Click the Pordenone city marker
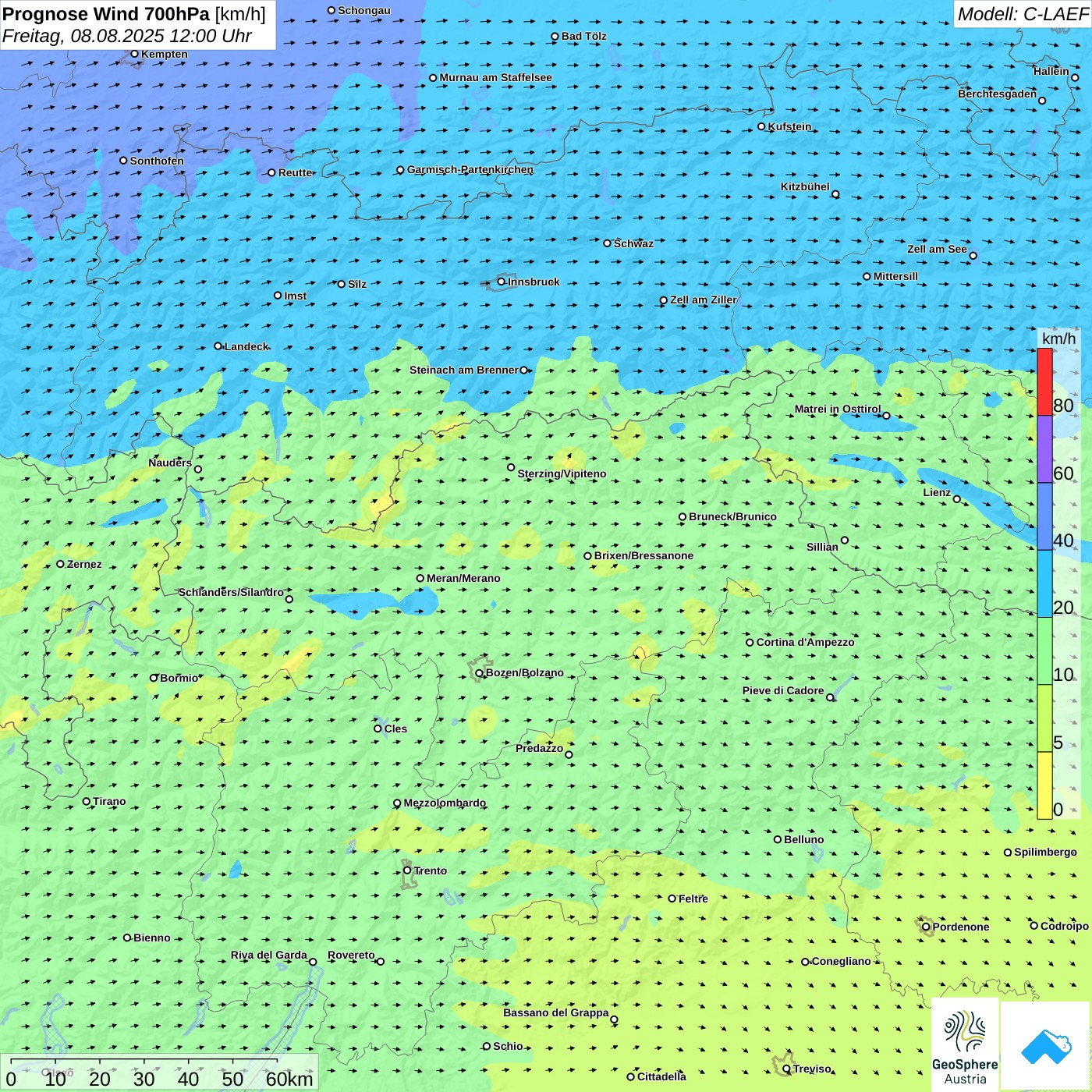Viewport: 1092px width, 1092px height. pyautogui.click(x=926, y=927)
